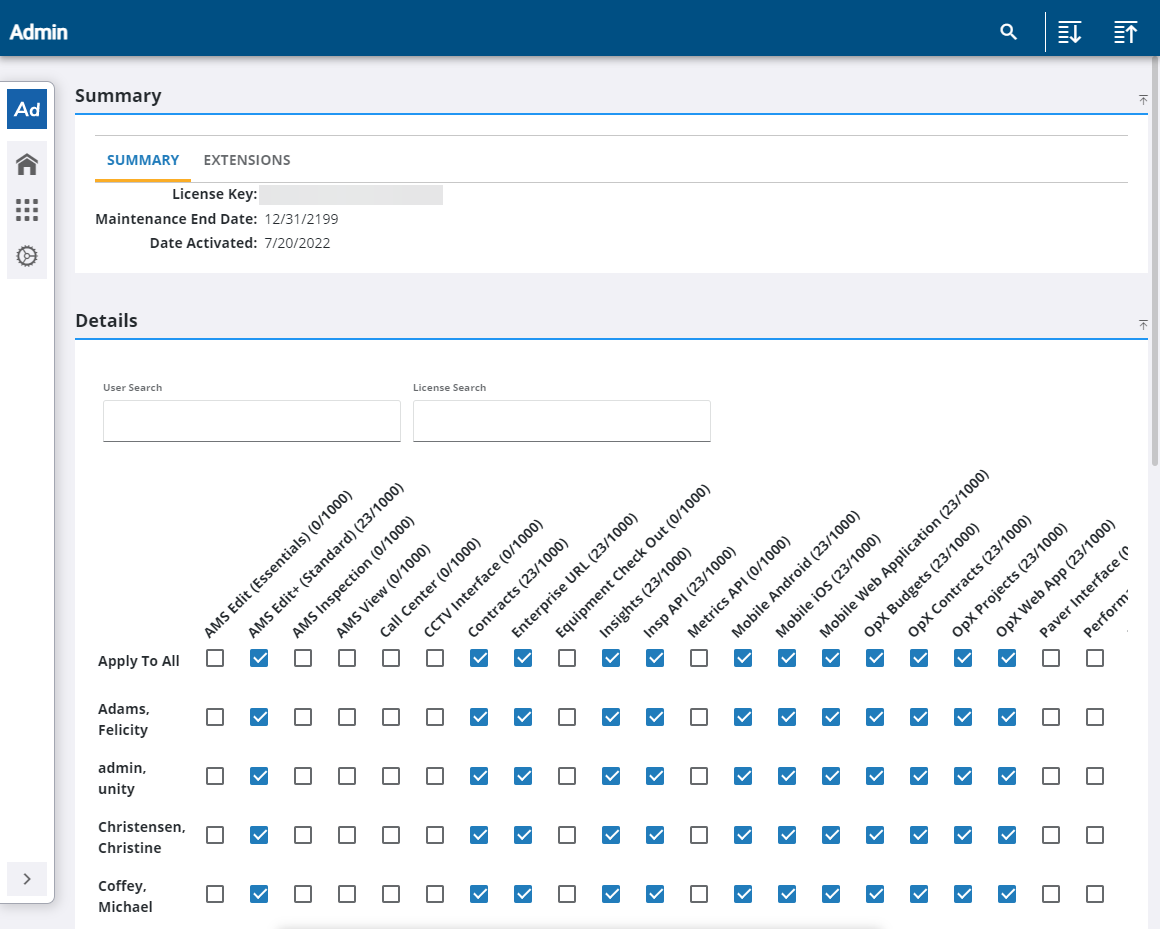Image resolution: width=1160 pixels, height=929 pixels.
Task: Click the User Search input field
Action: tap(252, 421)
